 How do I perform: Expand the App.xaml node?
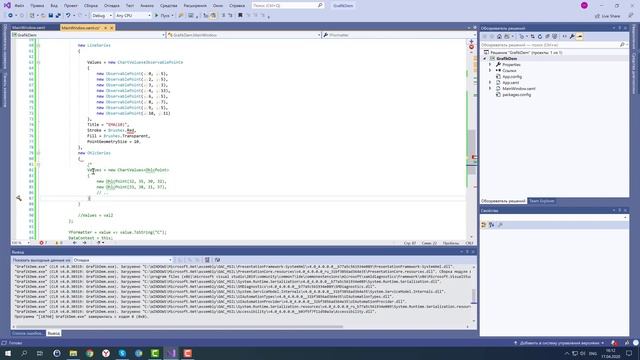tap(490, 82)
